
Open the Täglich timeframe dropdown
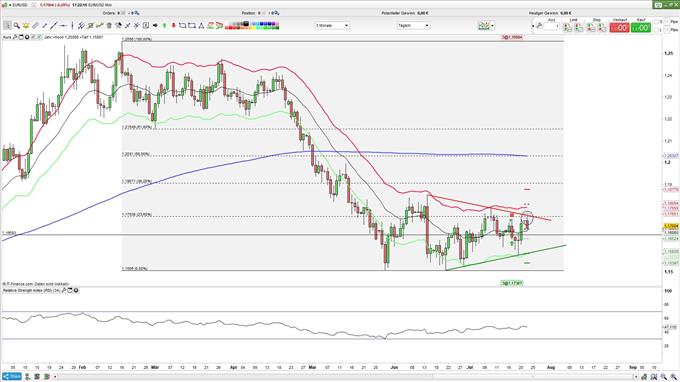pyautogui.click(x=413, y=26)
